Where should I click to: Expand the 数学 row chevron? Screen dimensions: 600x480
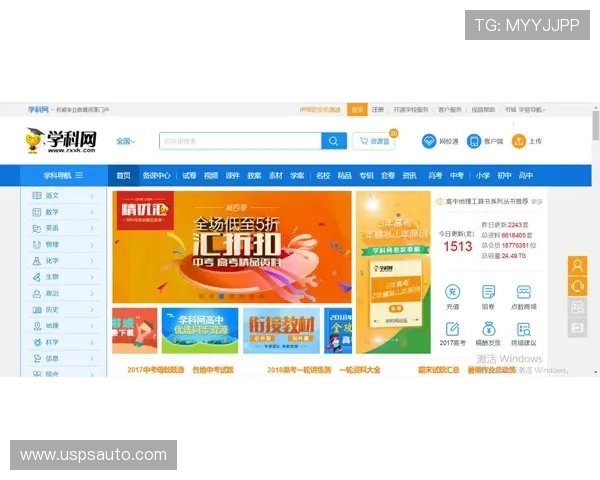(92, 212)
